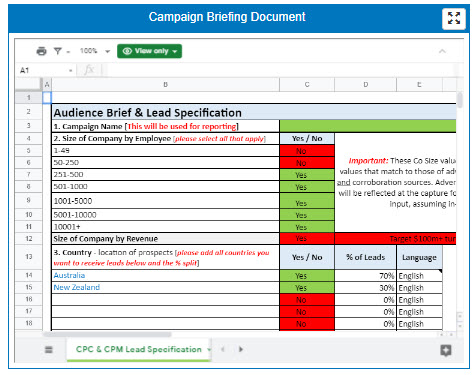
Task: Select the "5001-10000" company size cell
Action: [165, 215]
